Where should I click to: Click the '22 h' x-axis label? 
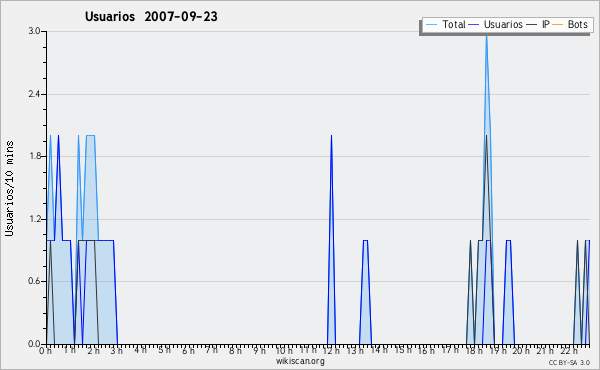tap(569, 350)
